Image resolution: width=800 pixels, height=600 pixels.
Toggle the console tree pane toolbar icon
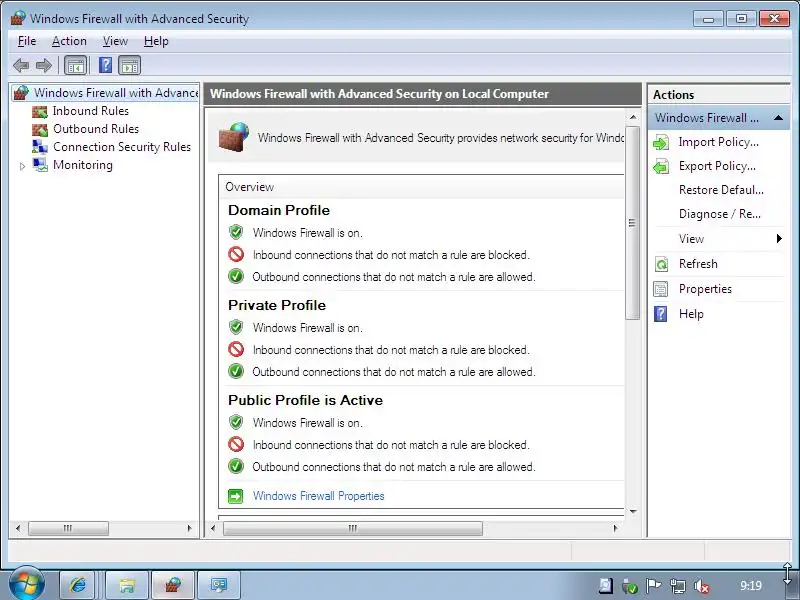(x=75, y=65)
